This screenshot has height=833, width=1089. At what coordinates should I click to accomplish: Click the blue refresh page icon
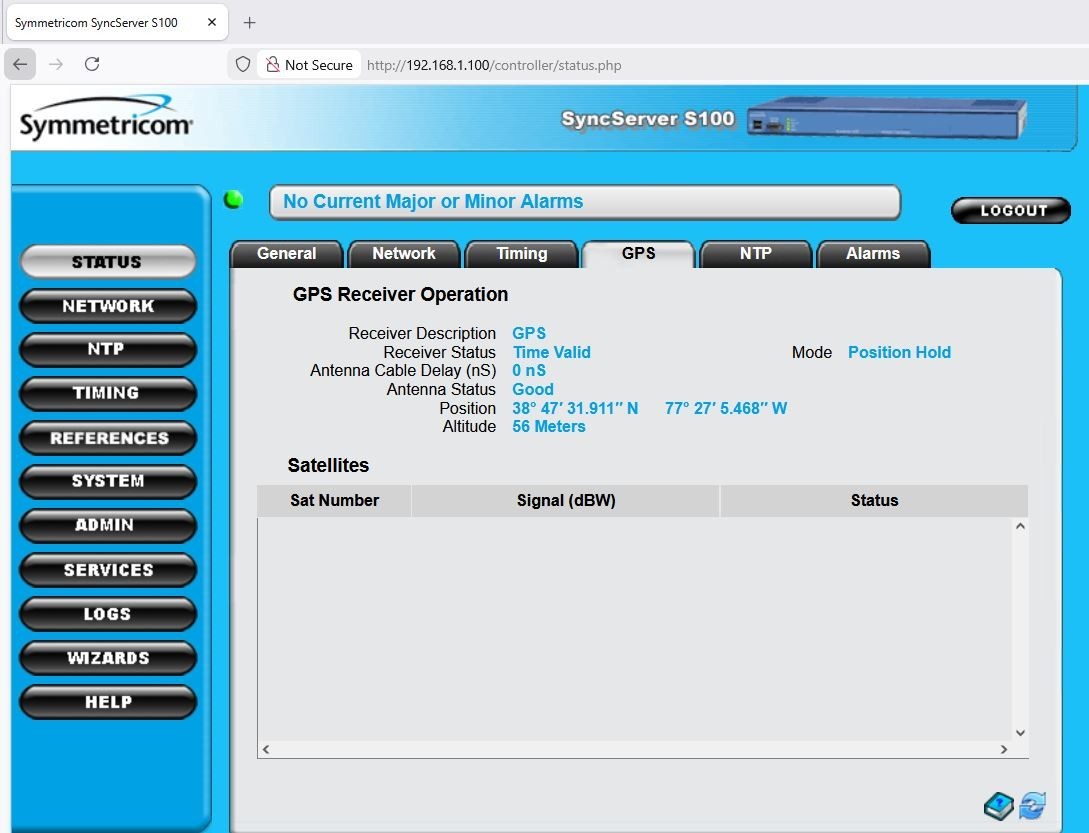(x=1033, y=805)
